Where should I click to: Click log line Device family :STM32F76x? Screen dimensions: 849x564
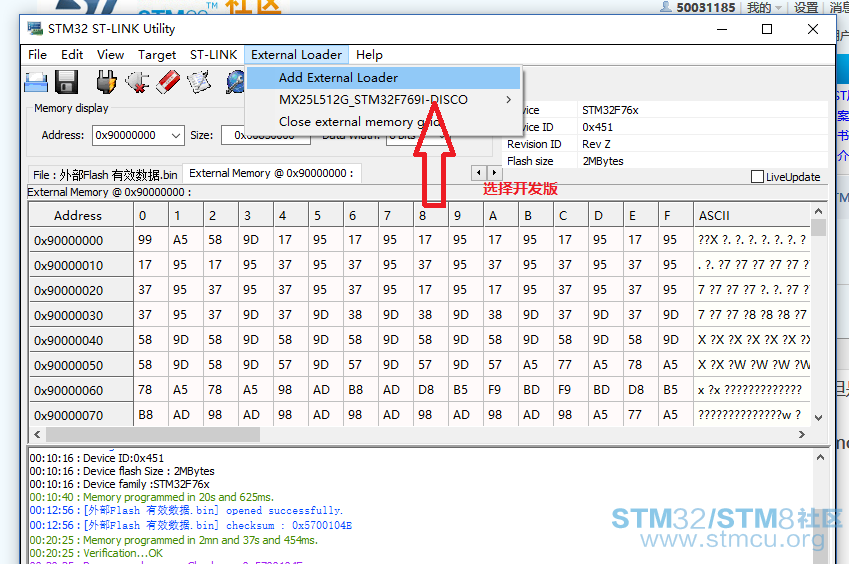119,484
